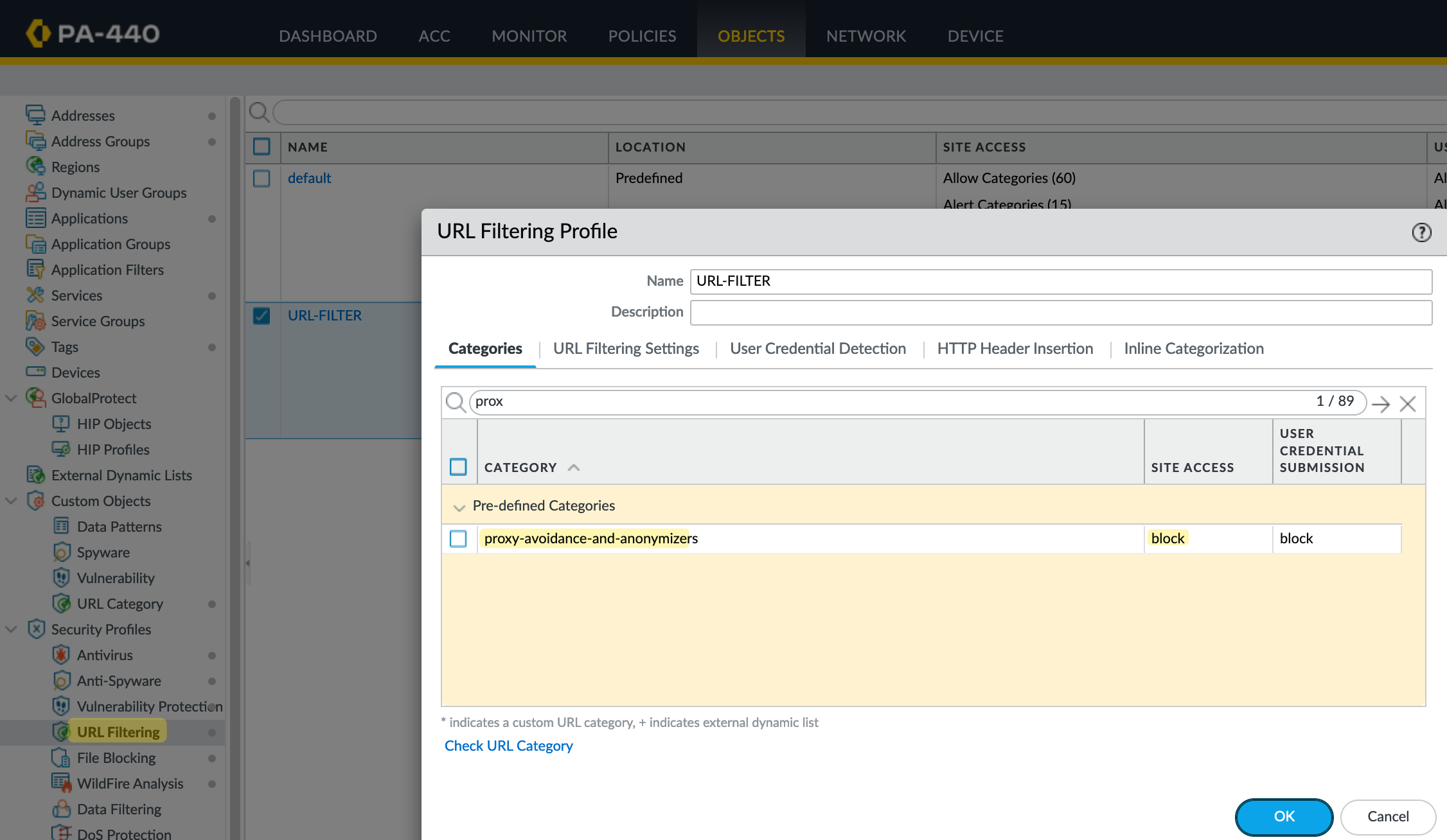1447x840 pixels.
Task: Switch to URL Filtering Settings tab
Action: point(626,349)
